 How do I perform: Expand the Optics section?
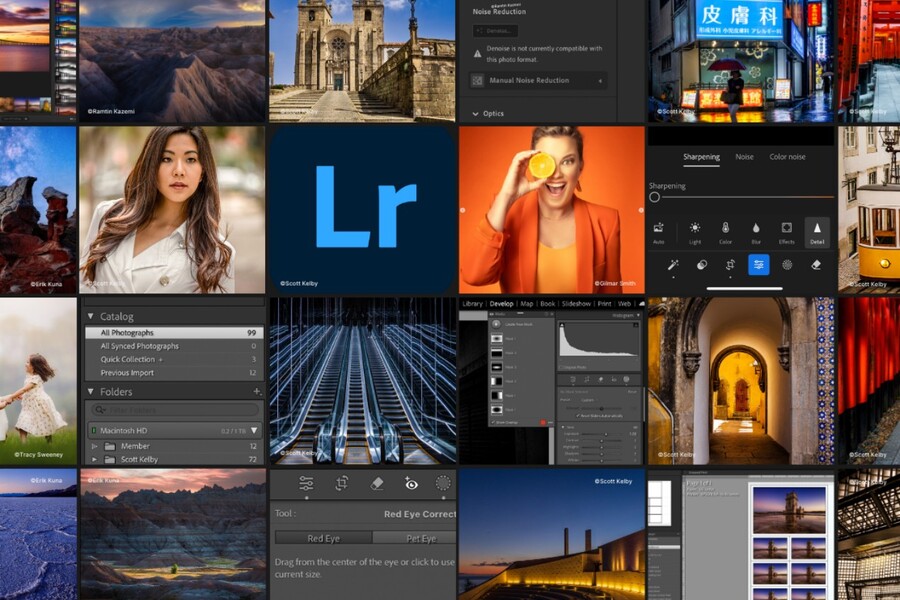(476, 114)
